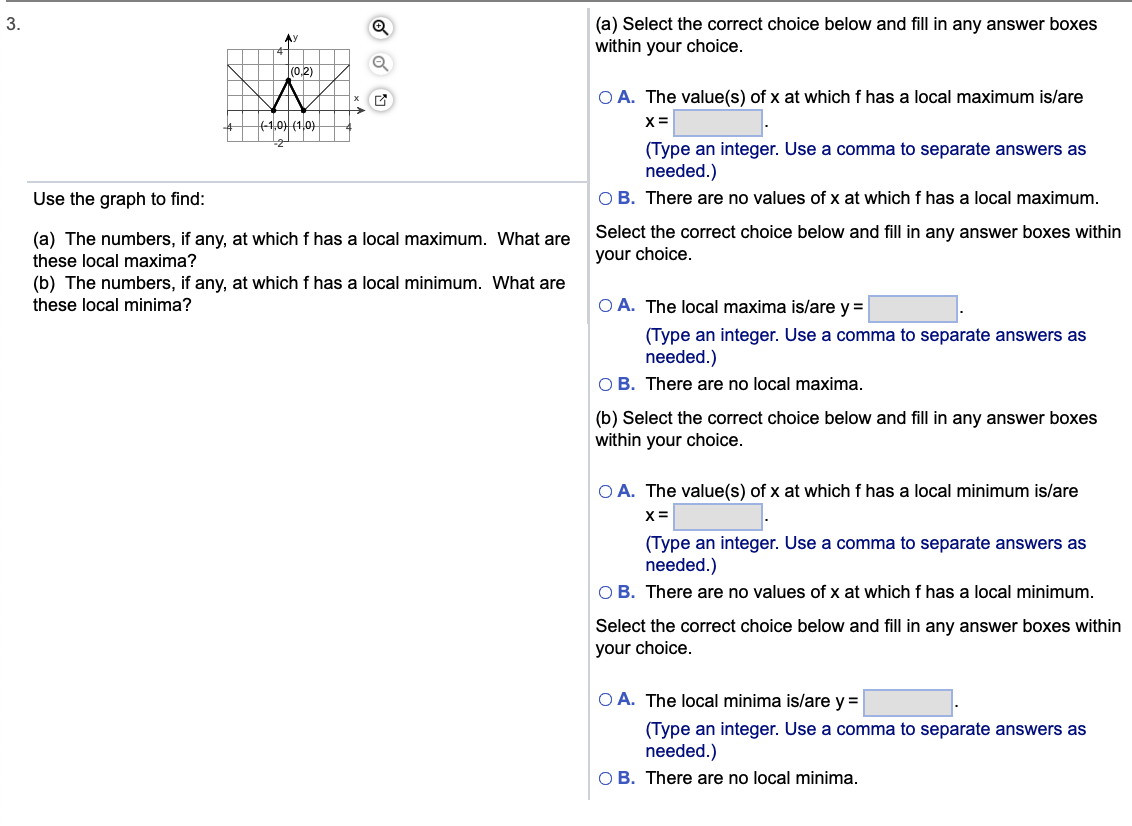
Task: Click the x= answer box for local maximum
Action: tap(716, 121)
